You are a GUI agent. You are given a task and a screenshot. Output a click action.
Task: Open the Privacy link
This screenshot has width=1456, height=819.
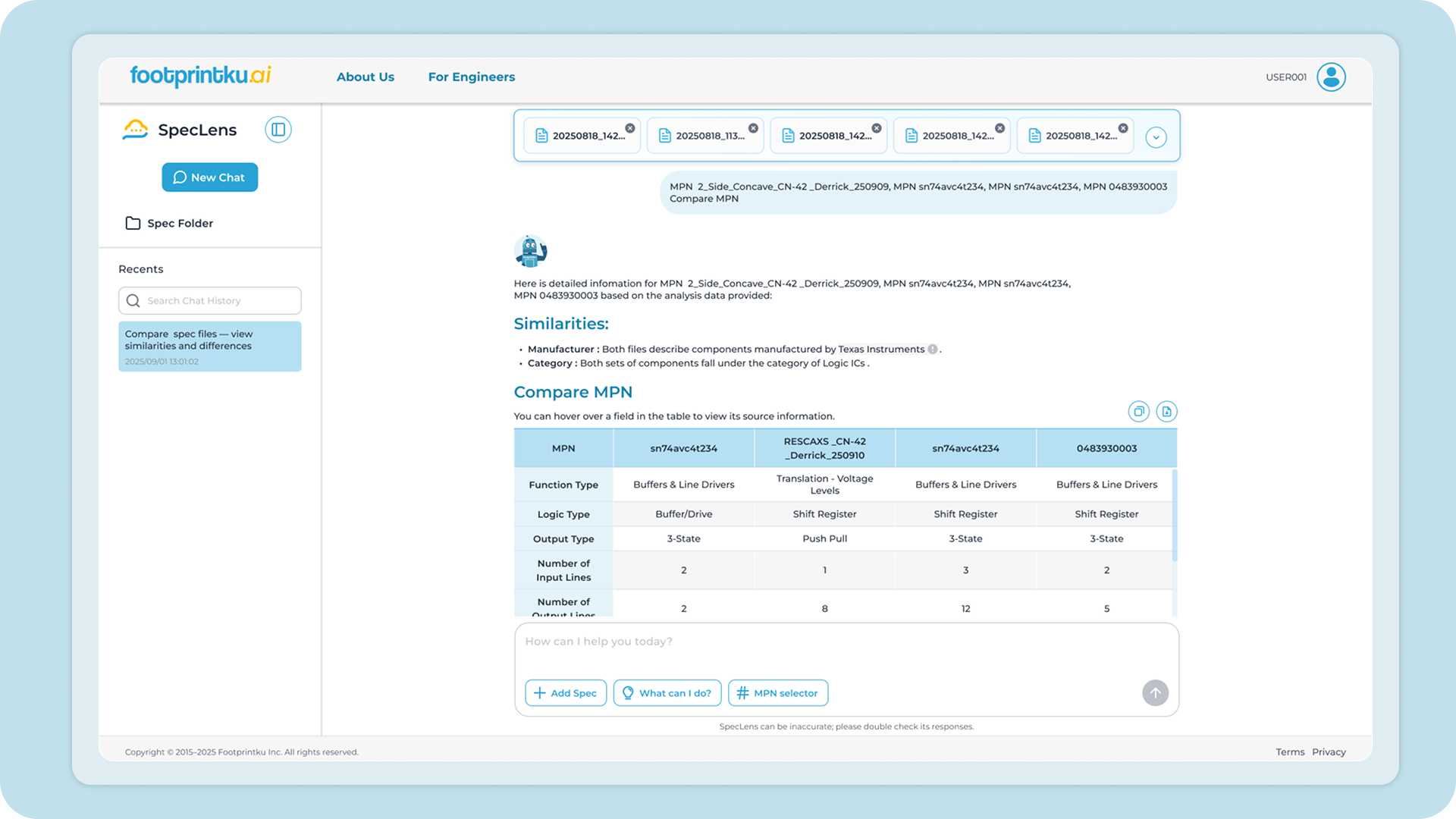coord(1329,752)
